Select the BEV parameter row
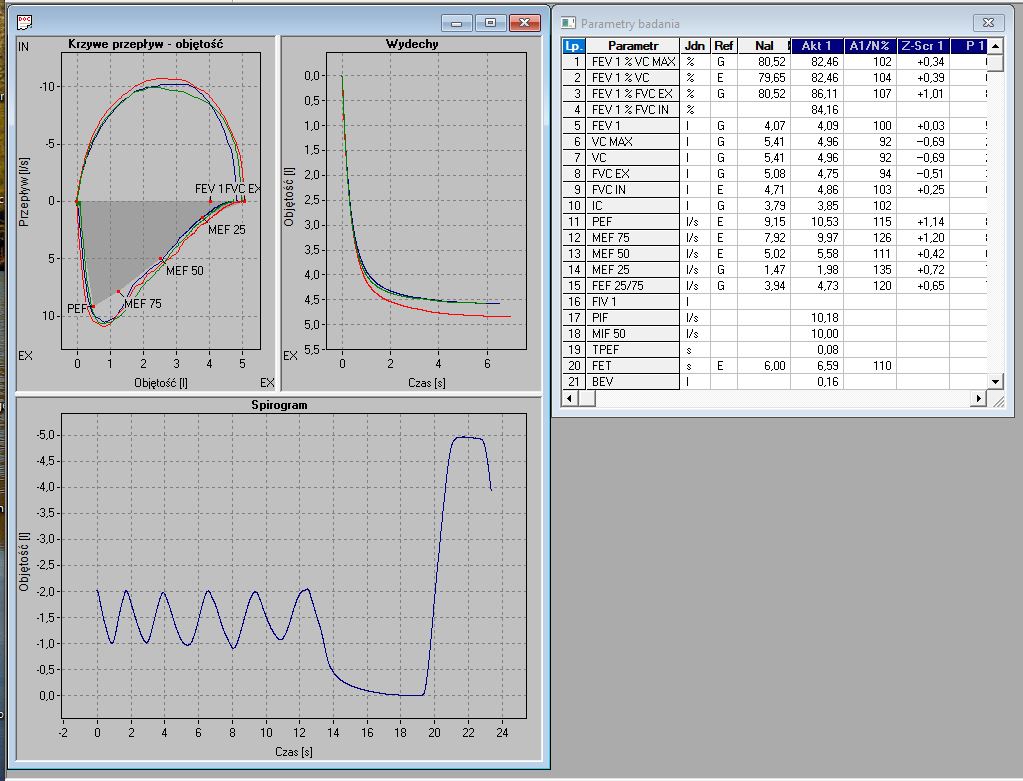 [x=774, y=382]
